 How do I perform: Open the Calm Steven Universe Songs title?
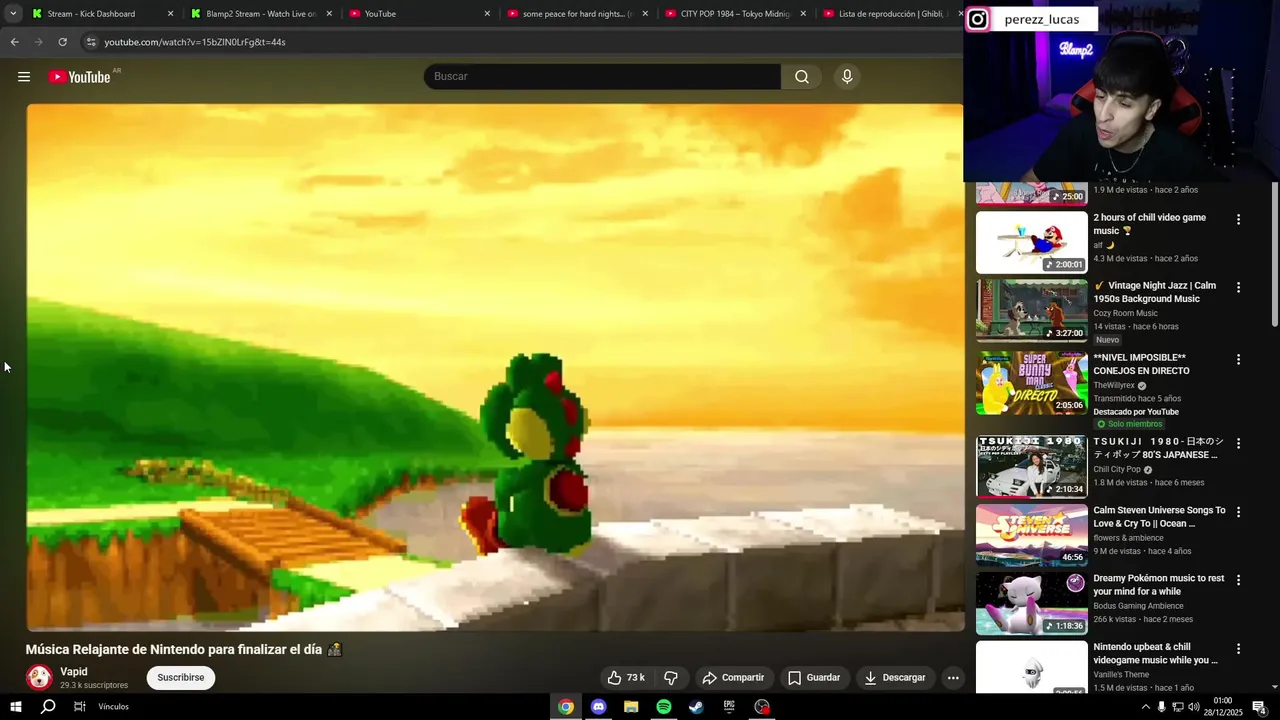1159,517
